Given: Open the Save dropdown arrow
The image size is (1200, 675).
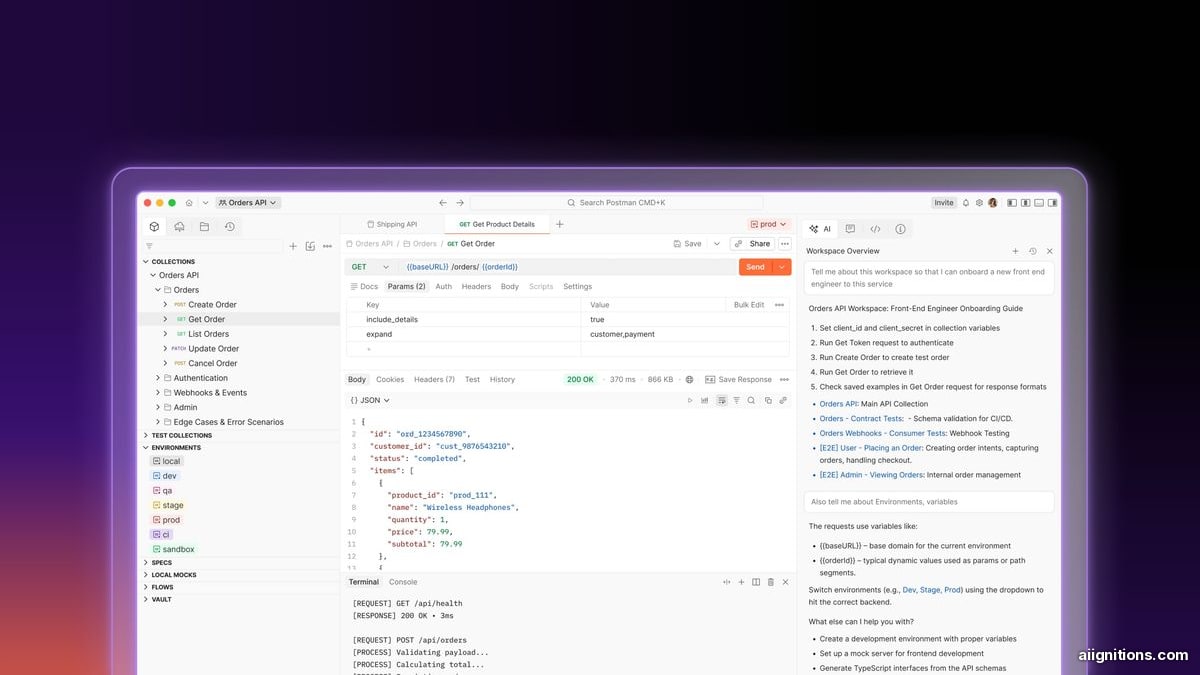Looking at the screenshot, I should [716, 244].
